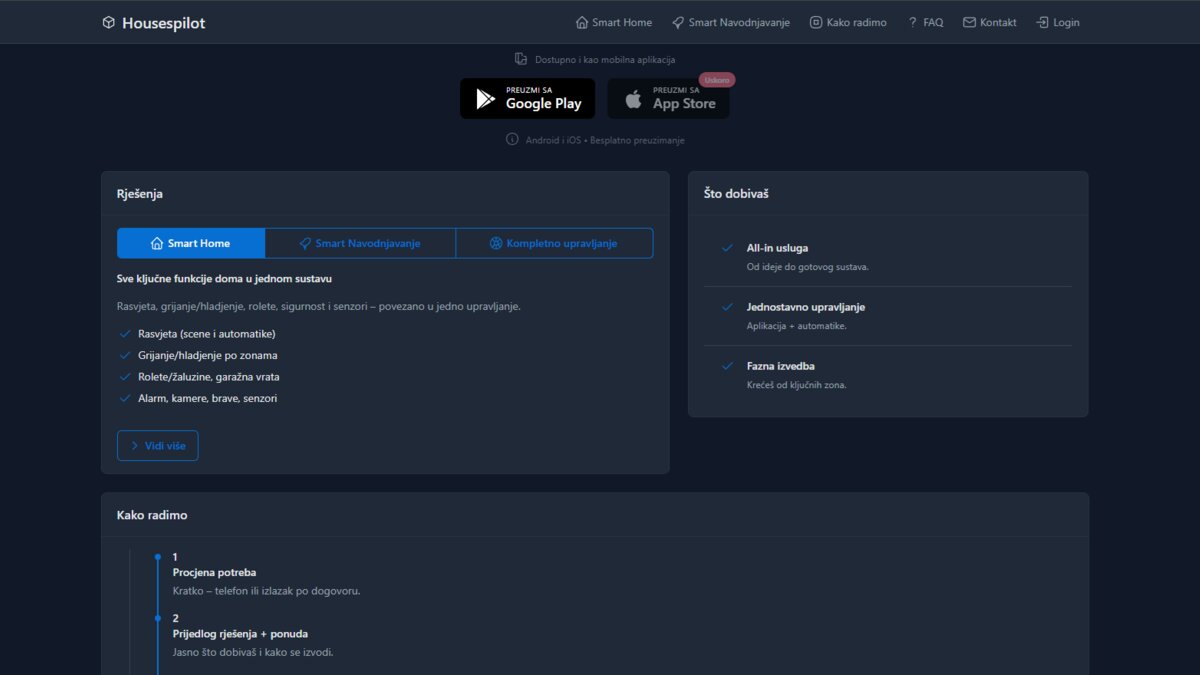The height and width of the screenshot is (675, 1200).
Task: Click the text Android i iOS • Besplatno preuzimanje
Action: tap(605, 141)
